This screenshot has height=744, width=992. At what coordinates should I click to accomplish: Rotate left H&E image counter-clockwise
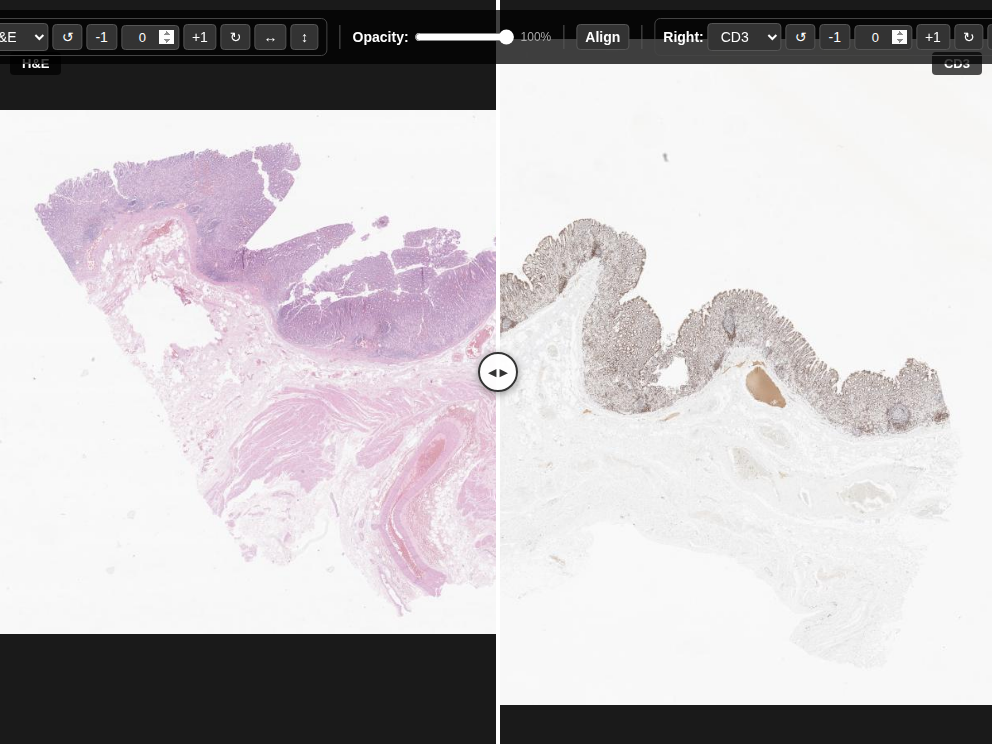[x=67, y=37]
